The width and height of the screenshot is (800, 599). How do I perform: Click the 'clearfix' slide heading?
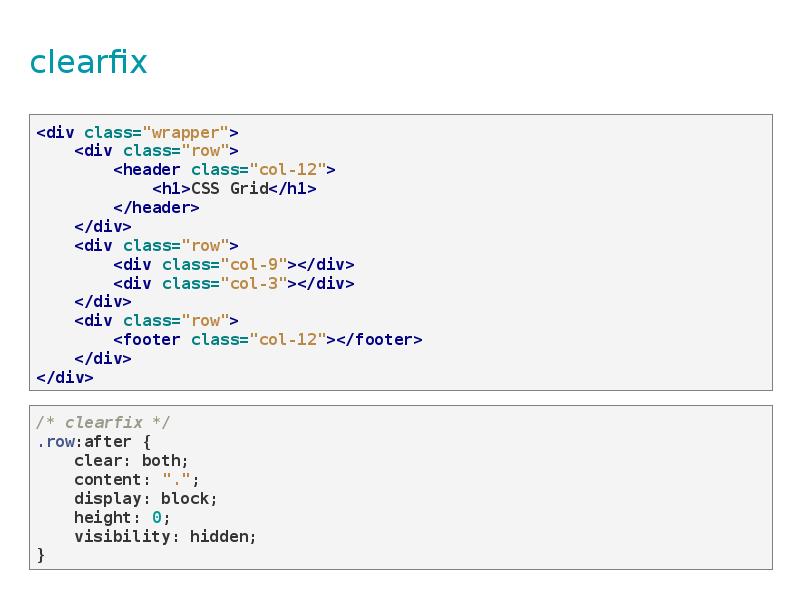point(88,62)
